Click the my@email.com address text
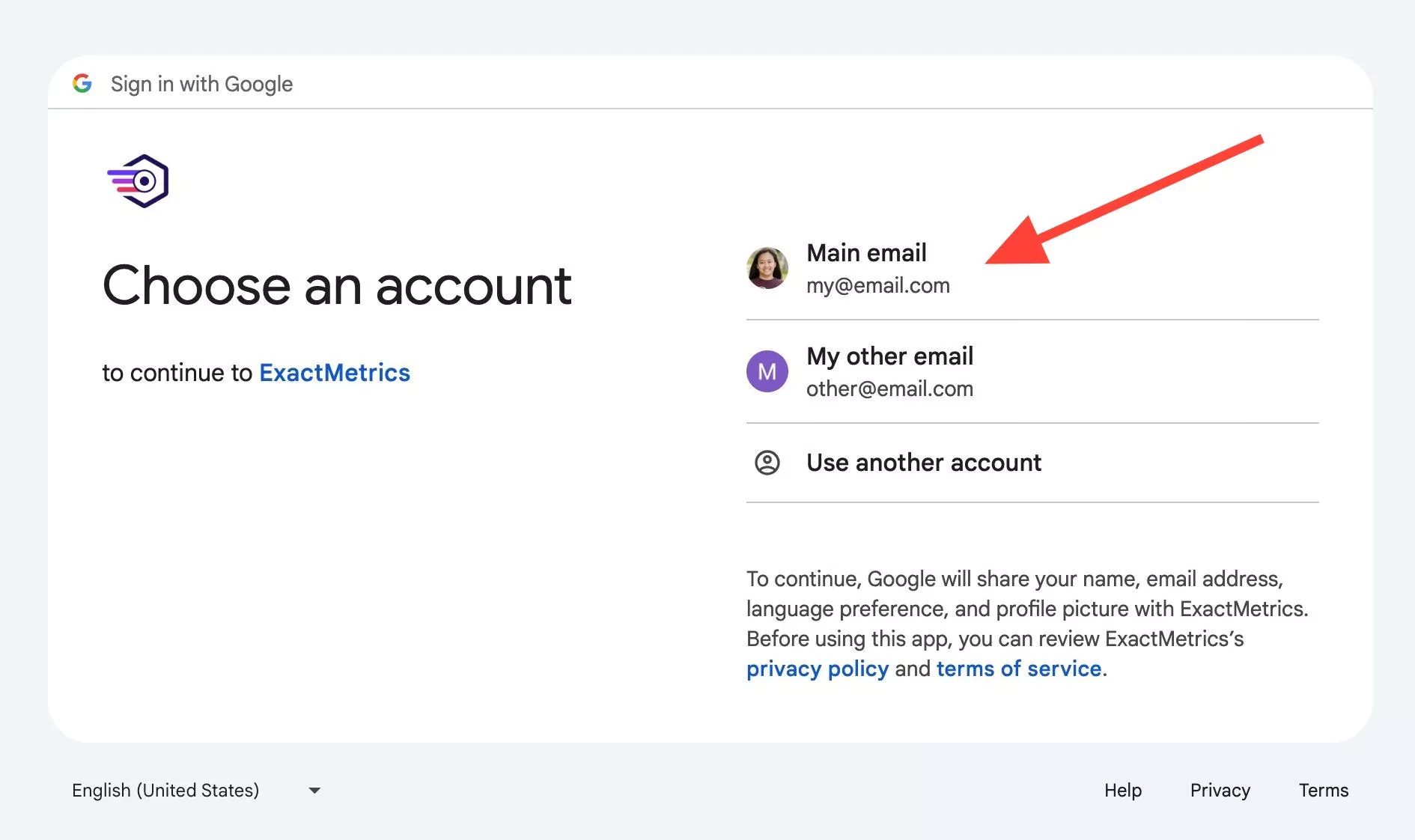The width and height of the screenshot is (1415, 840). click(x=878, y=286)
